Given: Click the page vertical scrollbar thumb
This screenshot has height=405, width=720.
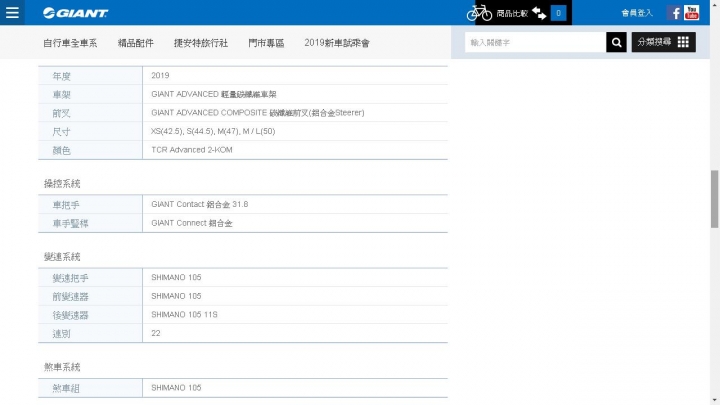Looking at the screenshot, I should (x=714, y=198).
